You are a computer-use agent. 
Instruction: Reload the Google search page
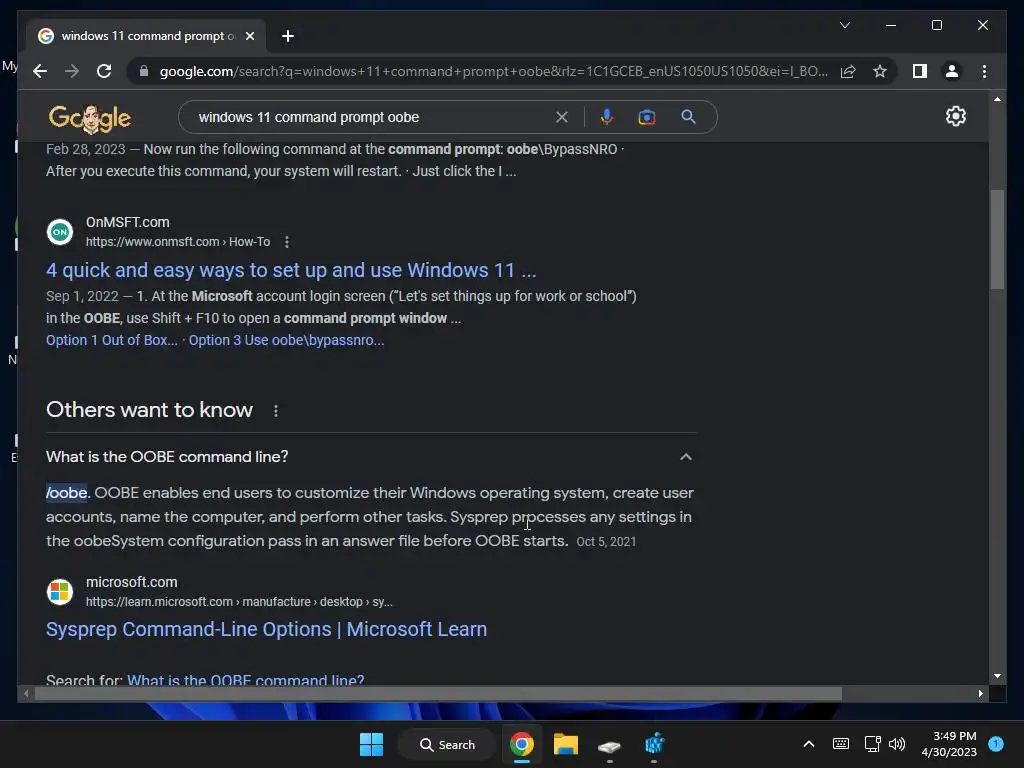pos(104,71)
